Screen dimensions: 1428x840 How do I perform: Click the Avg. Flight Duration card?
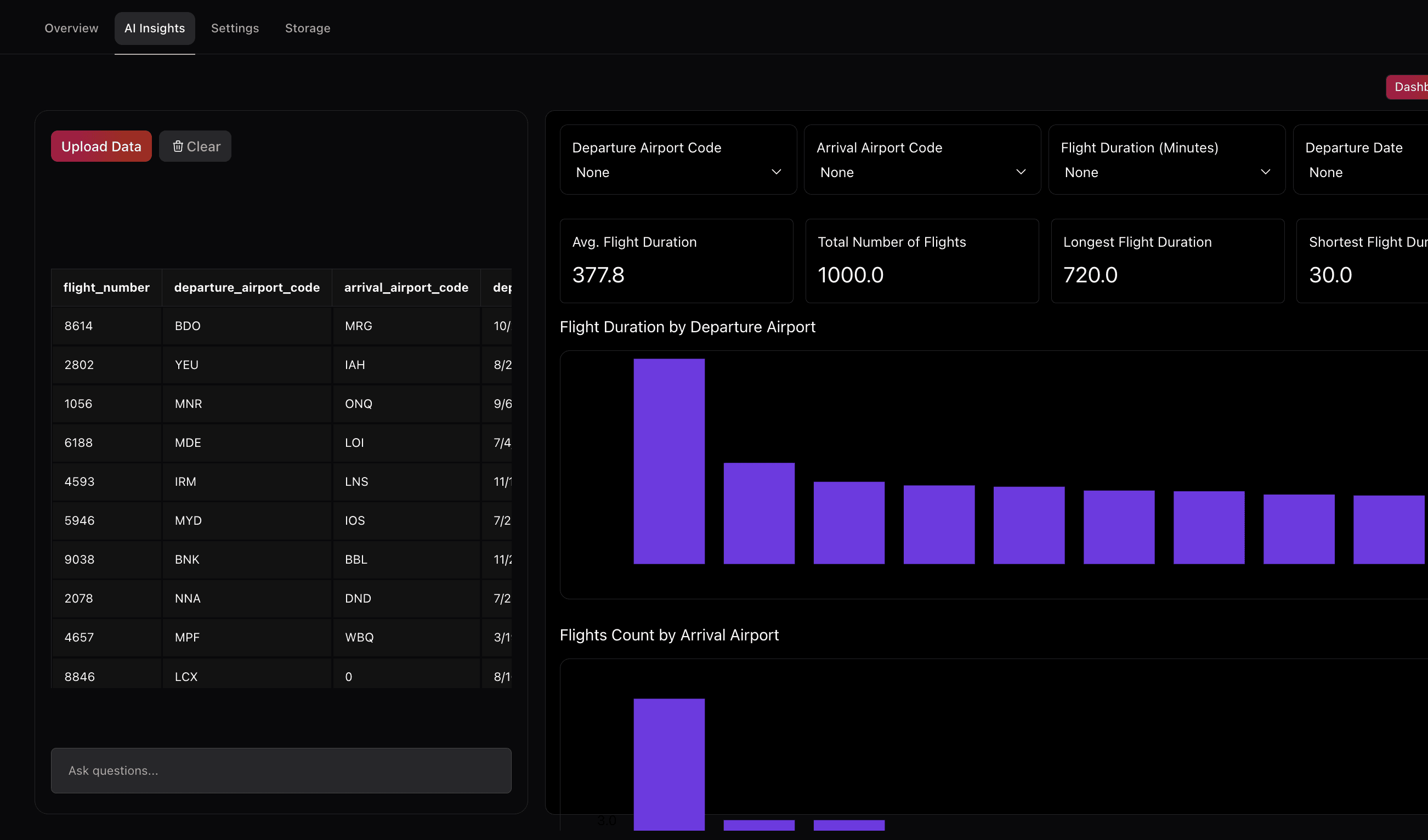676,261
